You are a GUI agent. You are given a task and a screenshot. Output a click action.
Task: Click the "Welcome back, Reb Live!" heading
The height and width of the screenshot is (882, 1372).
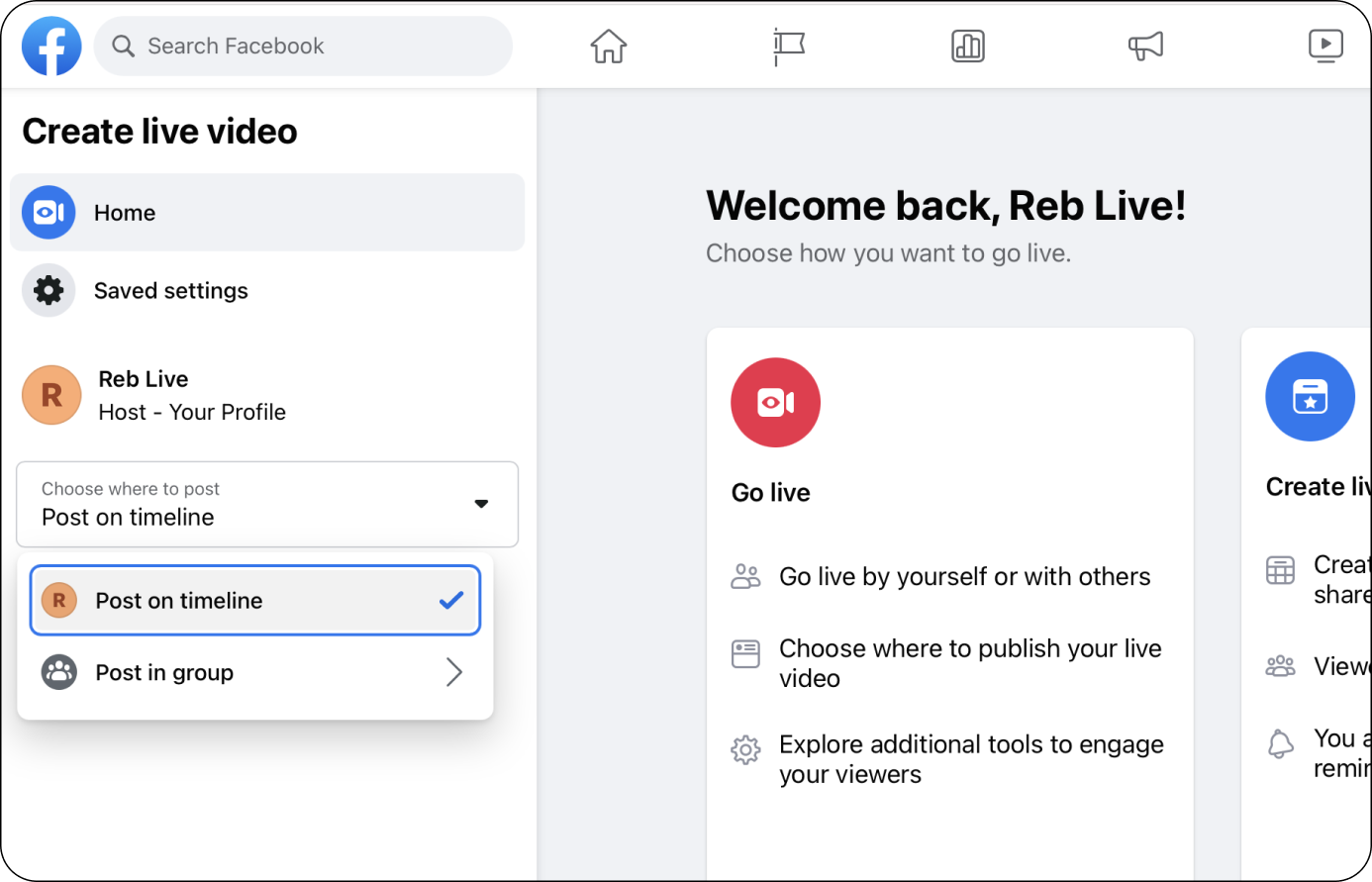click(x=945, y=206)
